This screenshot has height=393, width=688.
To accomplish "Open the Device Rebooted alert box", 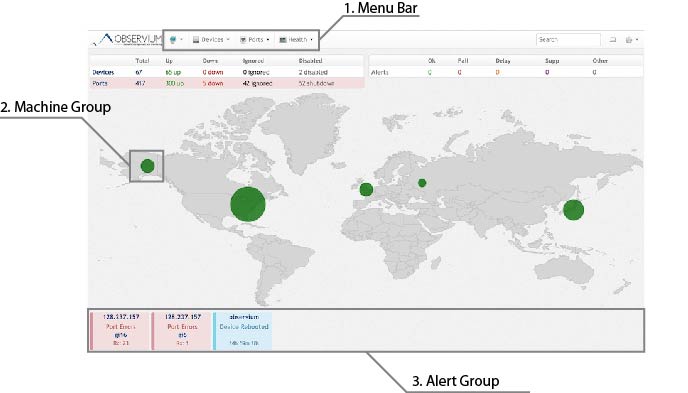I will pos(243,331).
